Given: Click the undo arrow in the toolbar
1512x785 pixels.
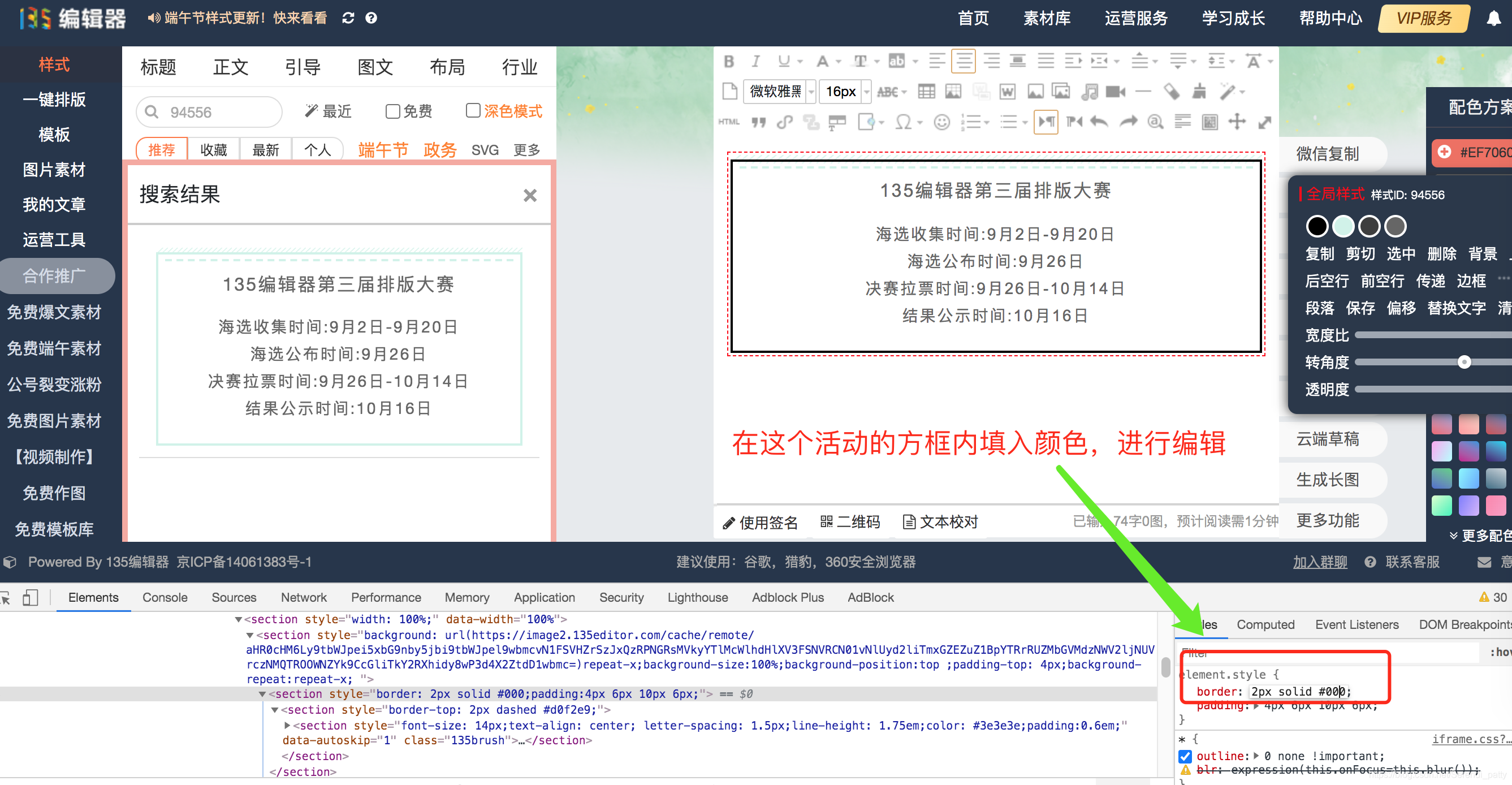Looking at the screenshot, I should pyautogui.click(x=1098, y=122).
